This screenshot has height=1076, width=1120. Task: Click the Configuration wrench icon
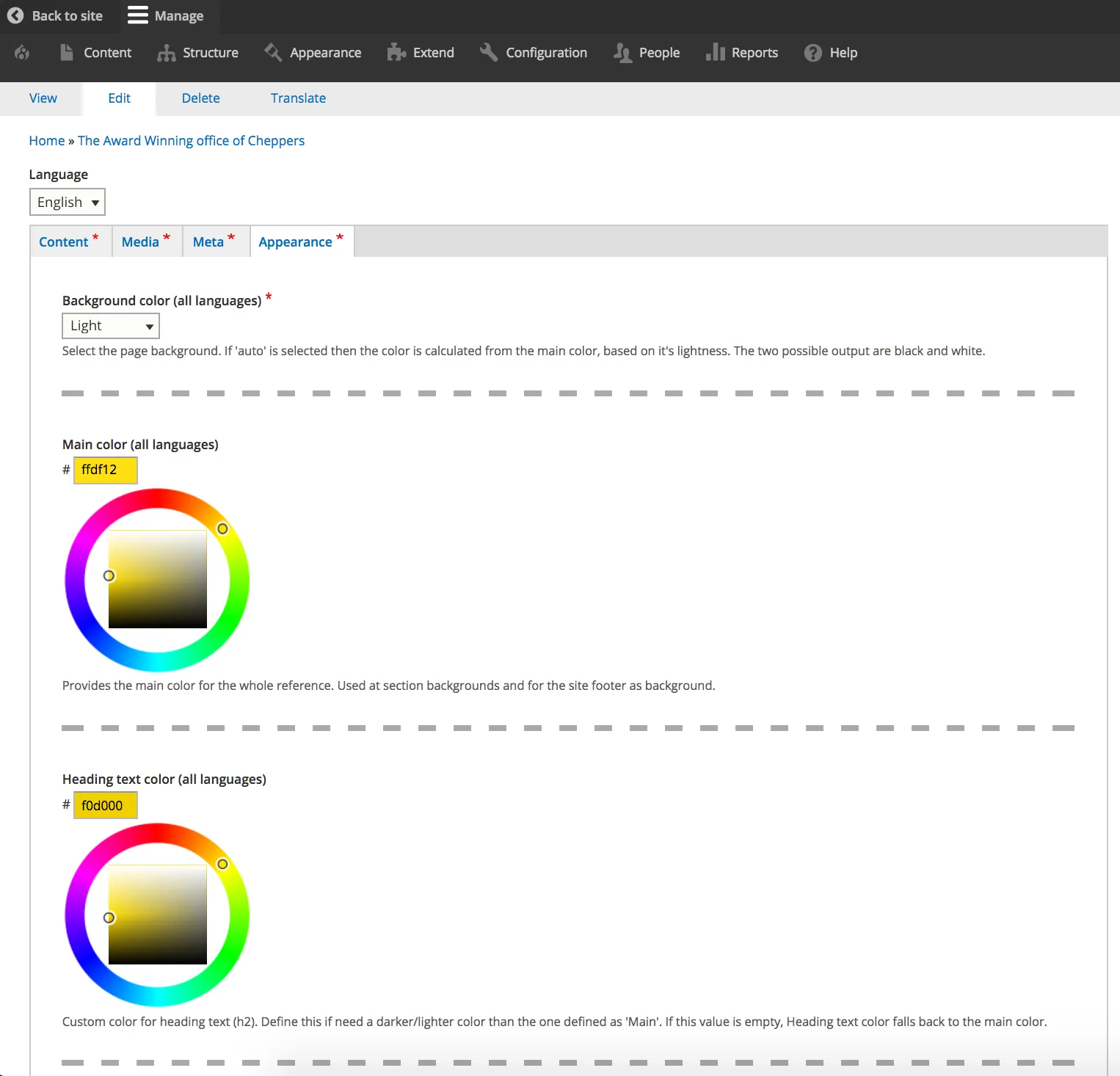(x=489, y=52)
